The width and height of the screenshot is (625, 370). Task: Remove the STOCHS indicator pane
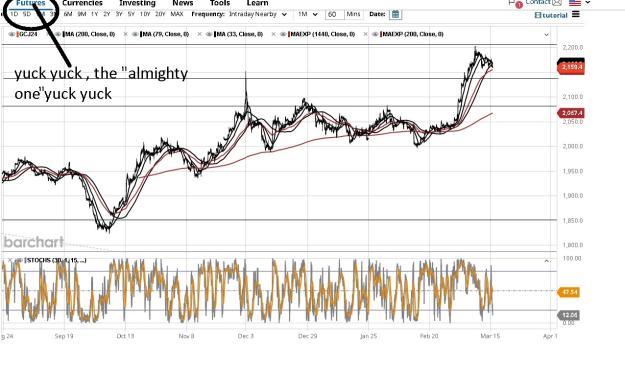click(10, 260)
